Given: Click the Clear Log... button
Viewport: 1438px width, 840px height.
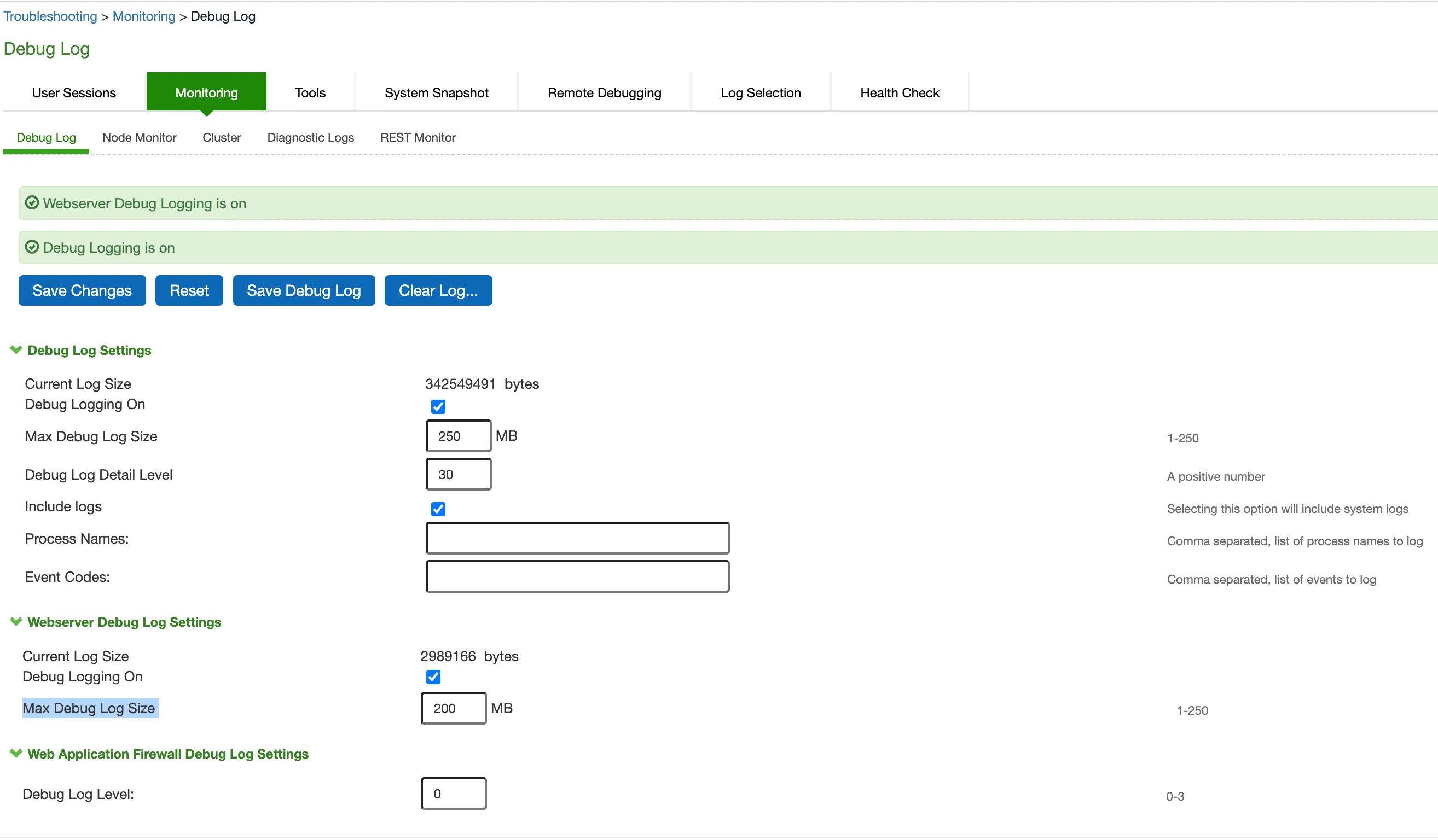Looking at the screenshot, I should [438, 290].
